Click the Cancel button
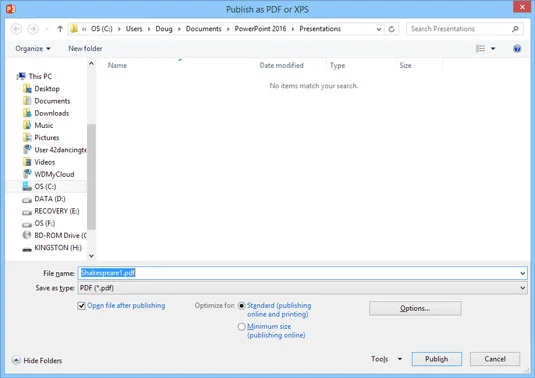Screen dimensions: 535x378 point(495,359)
